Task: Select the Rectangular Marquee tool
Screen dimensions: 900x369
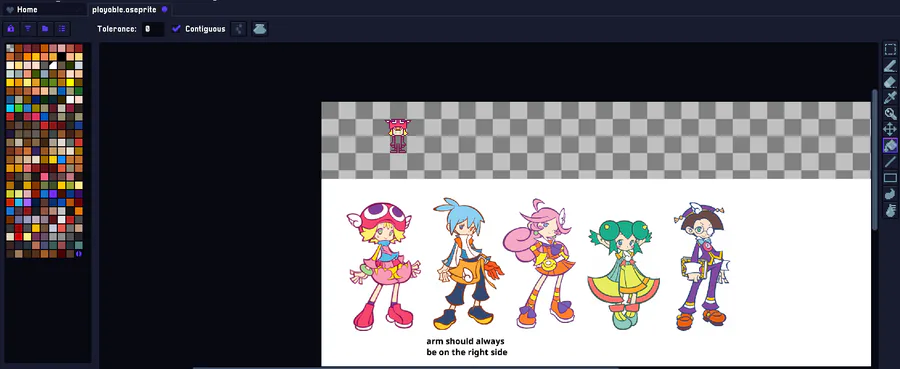Action: [x=890, y=49]
